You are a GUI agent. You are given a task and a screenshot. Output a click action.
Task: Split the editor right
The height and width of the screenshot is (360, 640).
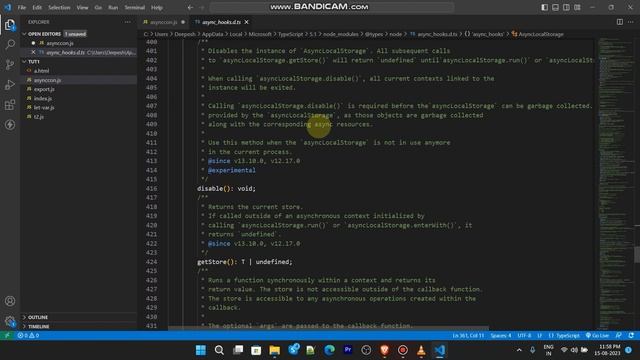click(620, 22)
